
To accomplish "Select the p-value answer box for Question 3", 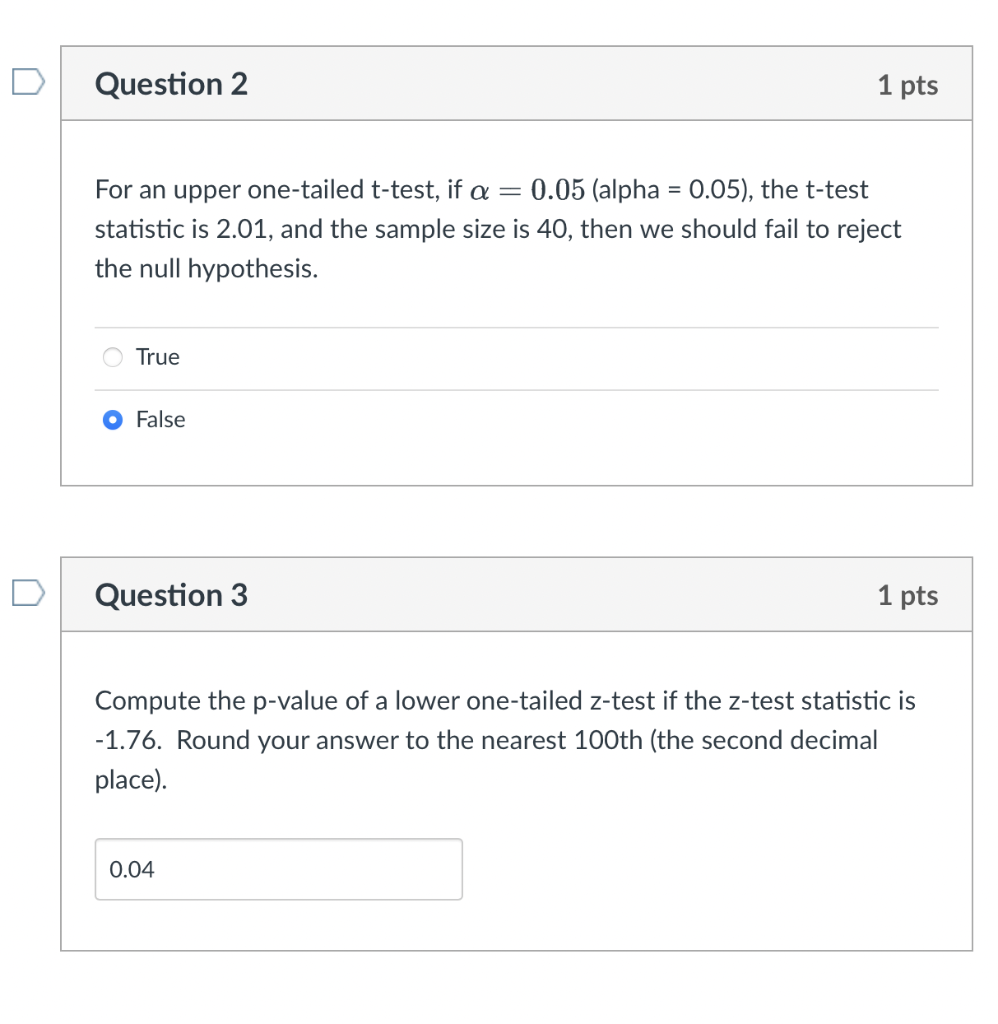I will (278, 869).
